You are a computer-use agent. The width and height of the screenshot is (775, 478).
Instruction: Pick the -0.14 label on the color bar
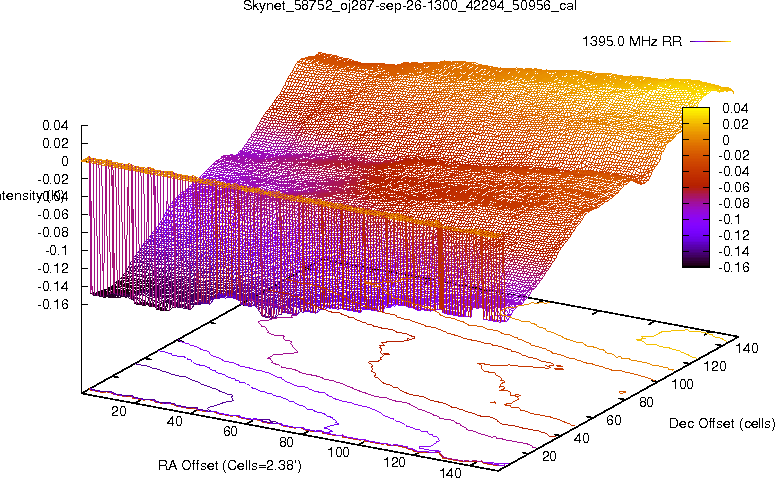(733, 251)
